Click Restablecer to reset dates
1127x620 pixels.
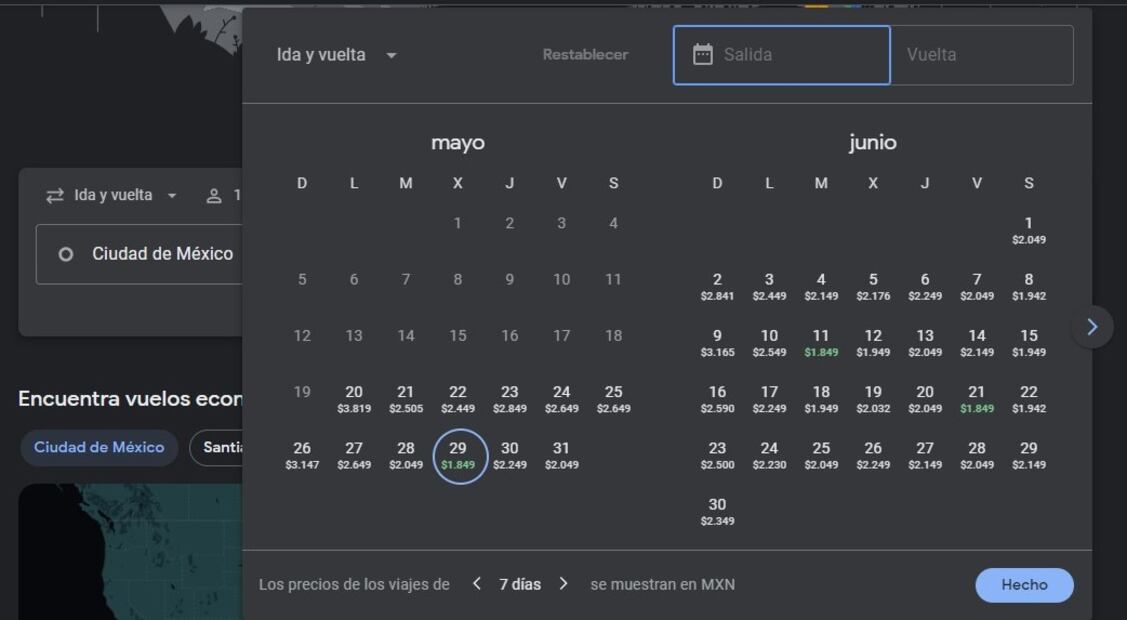coord(585,55)
